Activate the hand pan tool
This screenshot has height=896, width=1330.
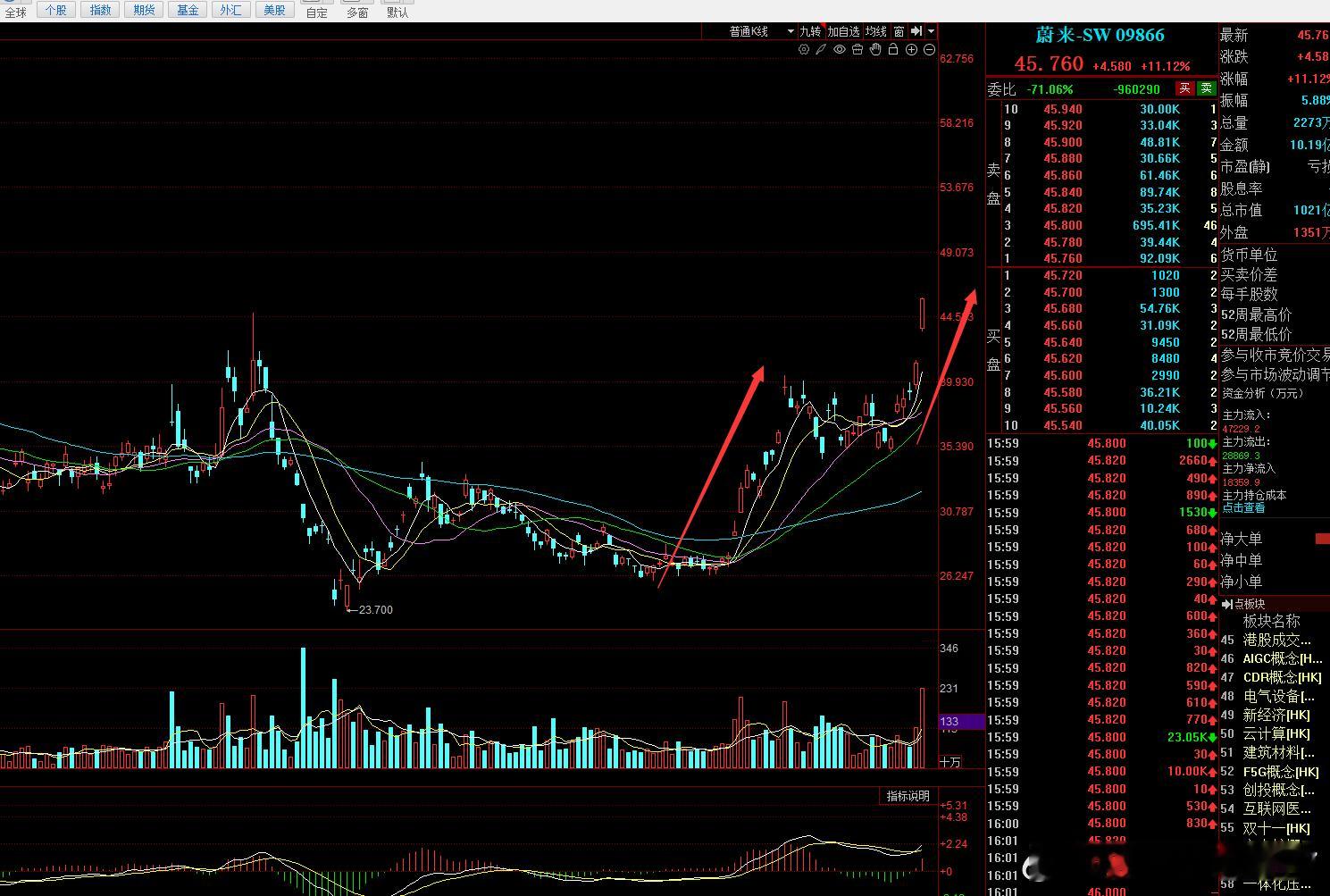tap(875, 50)
